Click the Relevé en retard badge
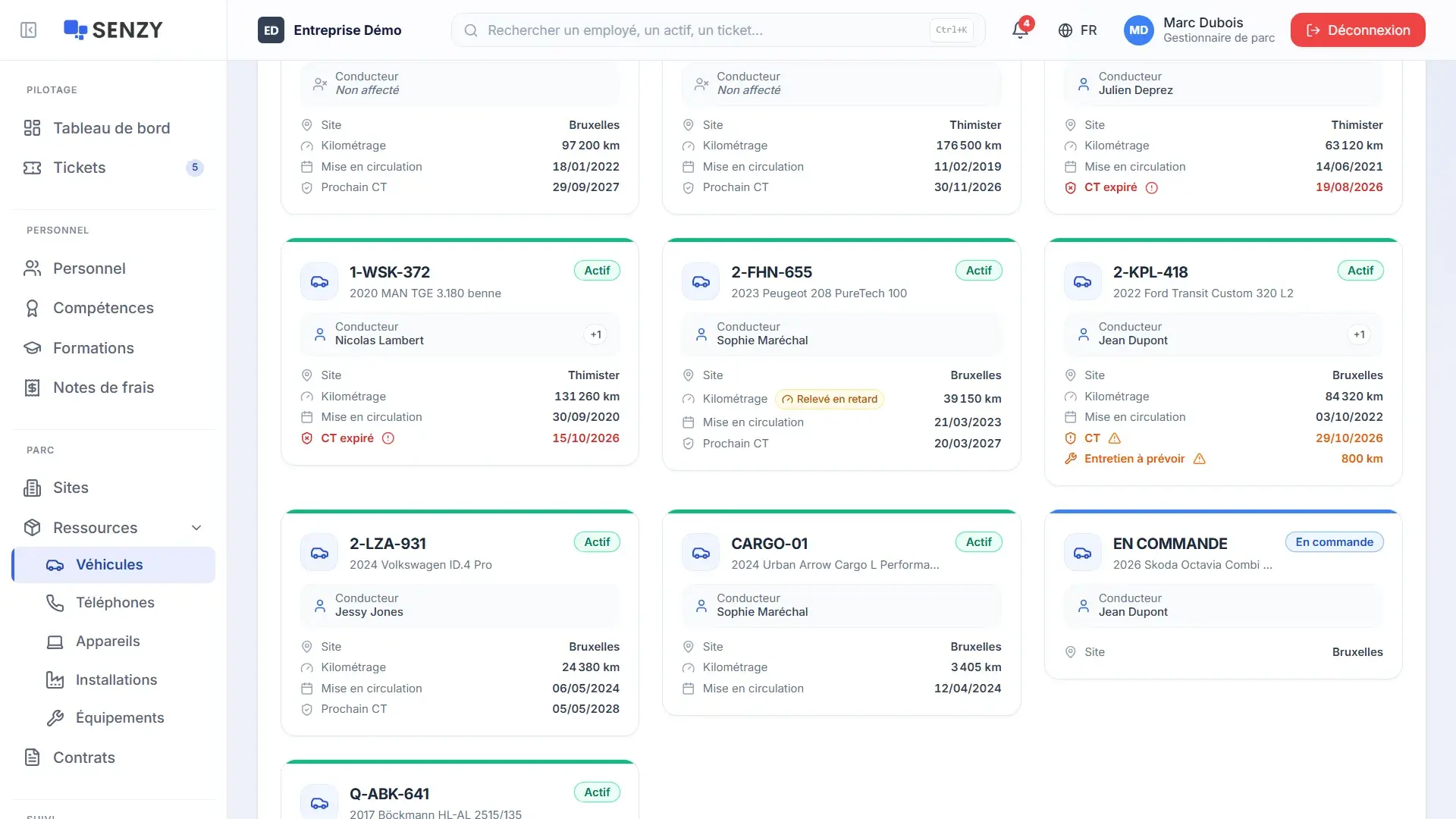 830,399
